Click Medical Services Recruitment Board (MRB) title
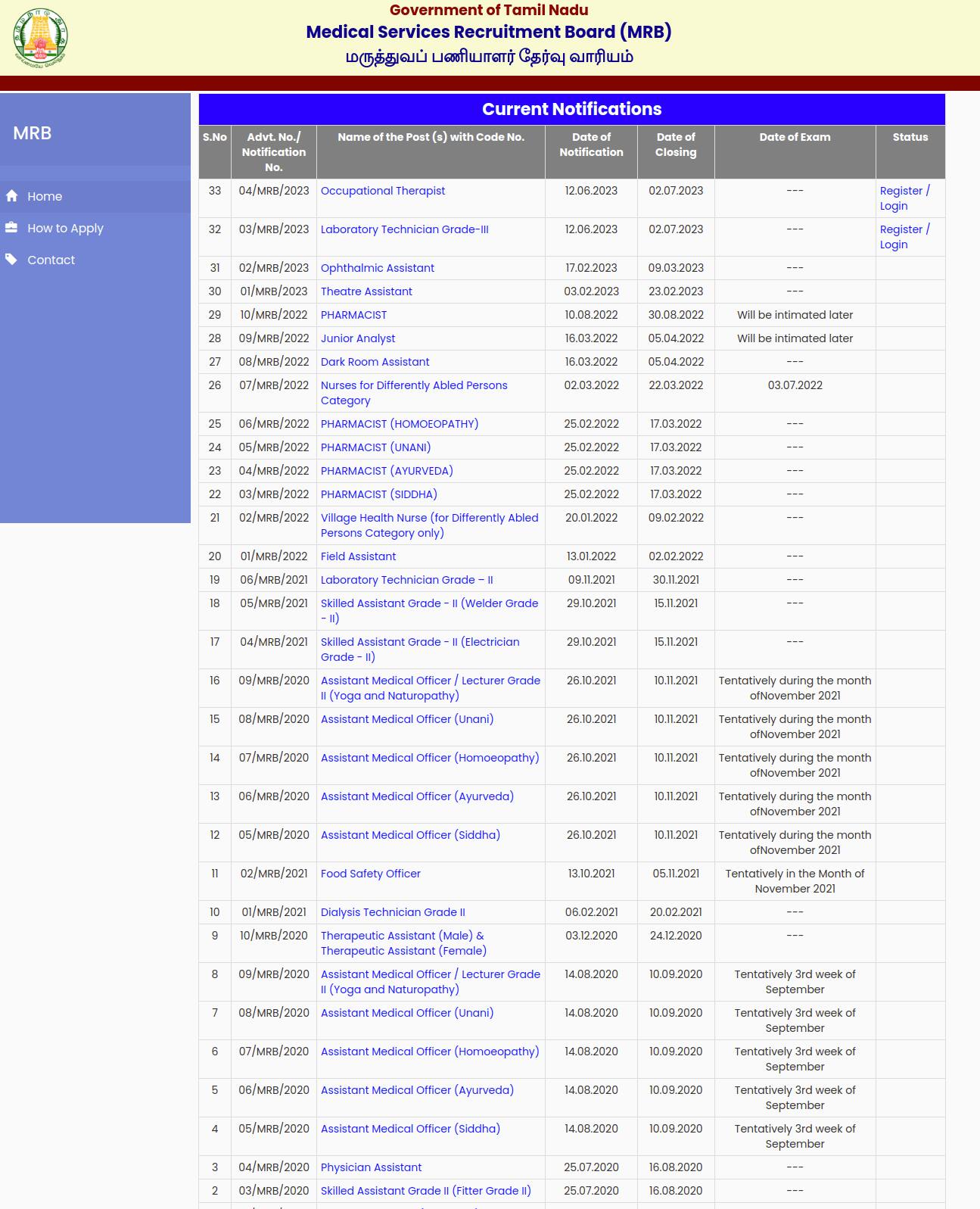This screenshot has height=1209, width=980. 489,32
